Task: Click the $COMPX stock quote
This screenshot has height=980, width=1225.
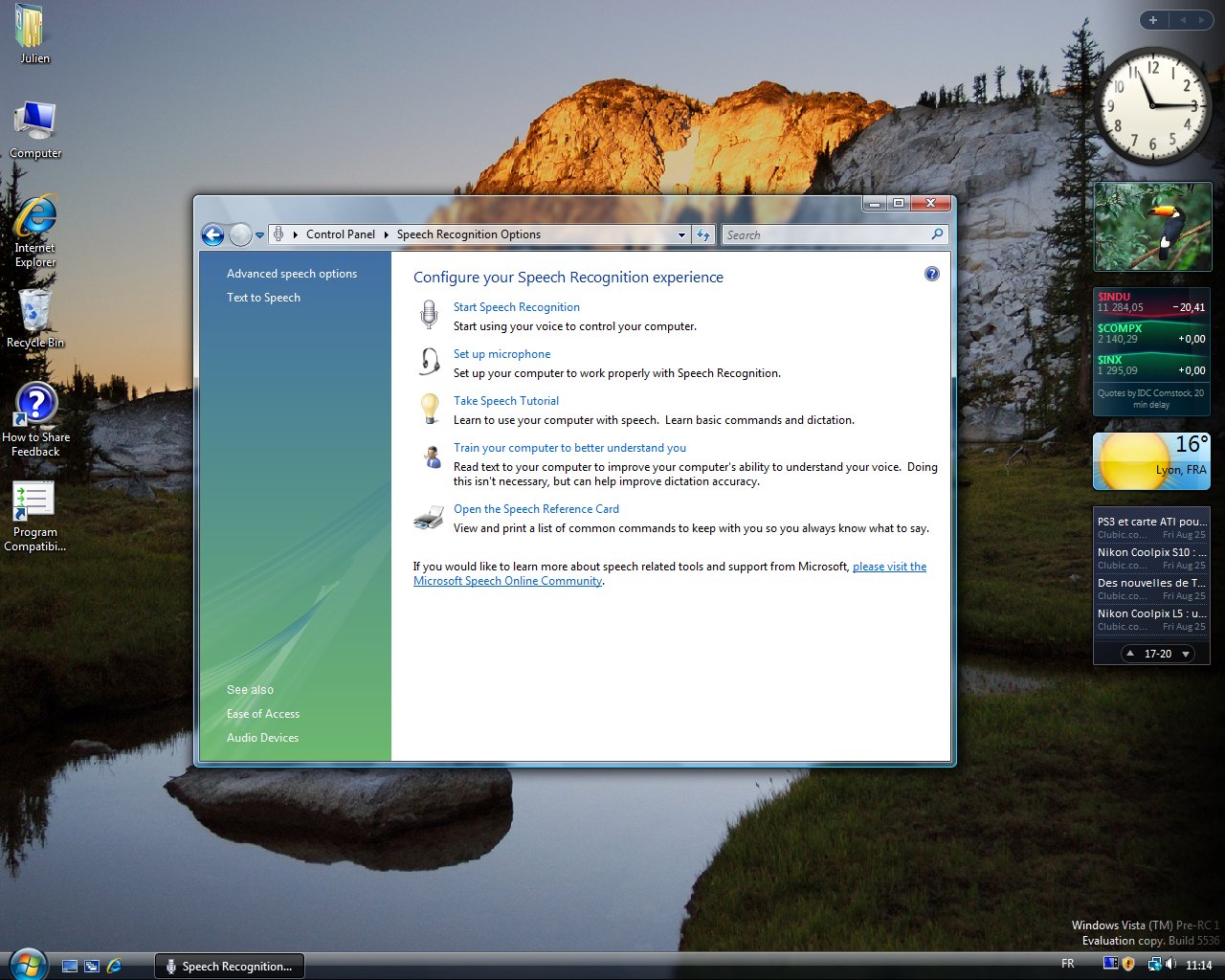Action: click(1151, 334)
